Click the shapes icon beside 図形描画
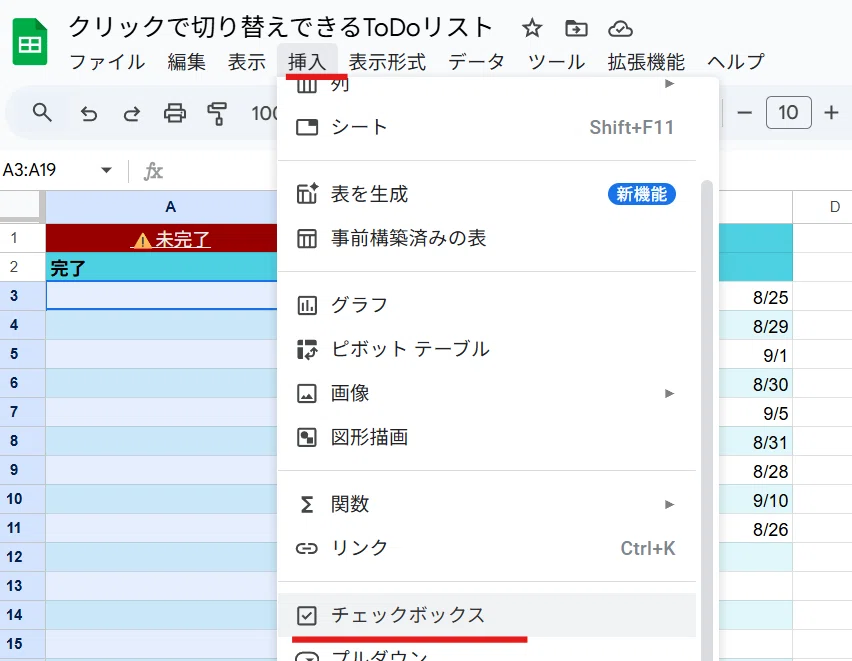The width and height of the screenshot is (852, 661). tap(306, 437)
